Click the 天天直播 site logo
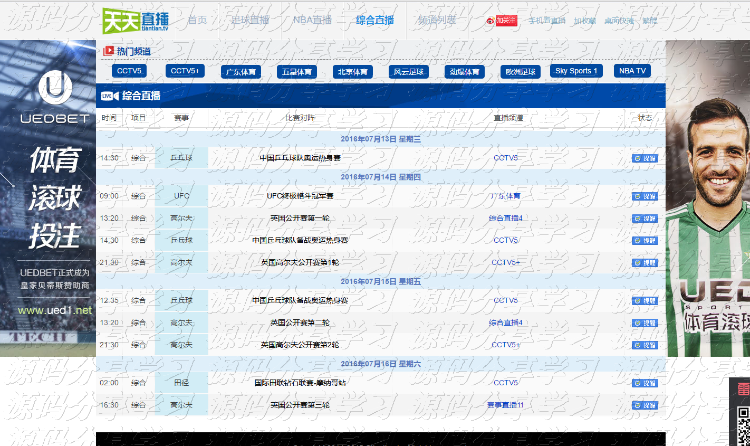The width and height of the screenshot is (750, 446). [x=136, y=21]
